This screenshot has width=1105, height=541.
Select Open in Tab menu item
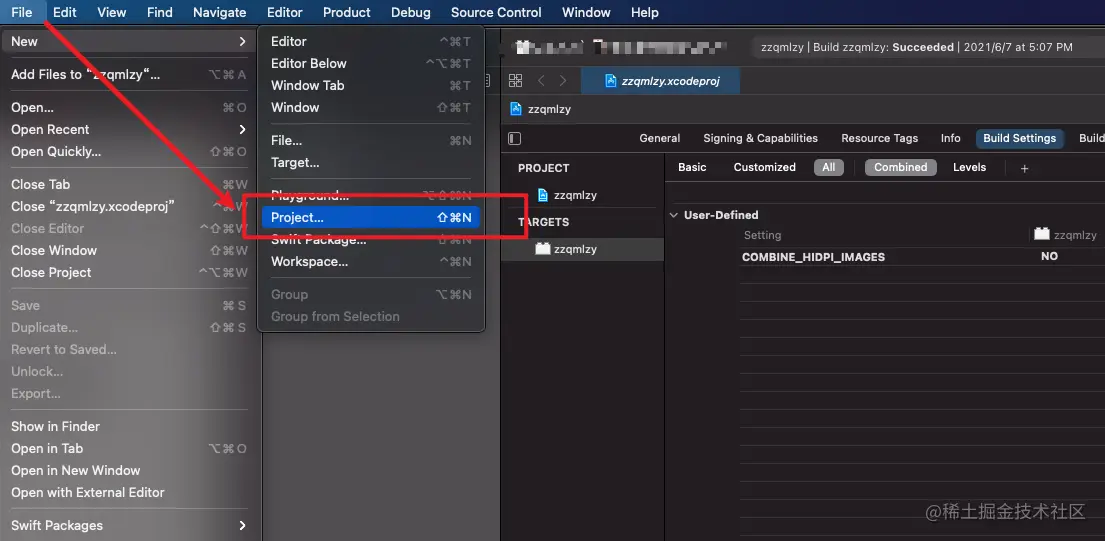[128, 448]
